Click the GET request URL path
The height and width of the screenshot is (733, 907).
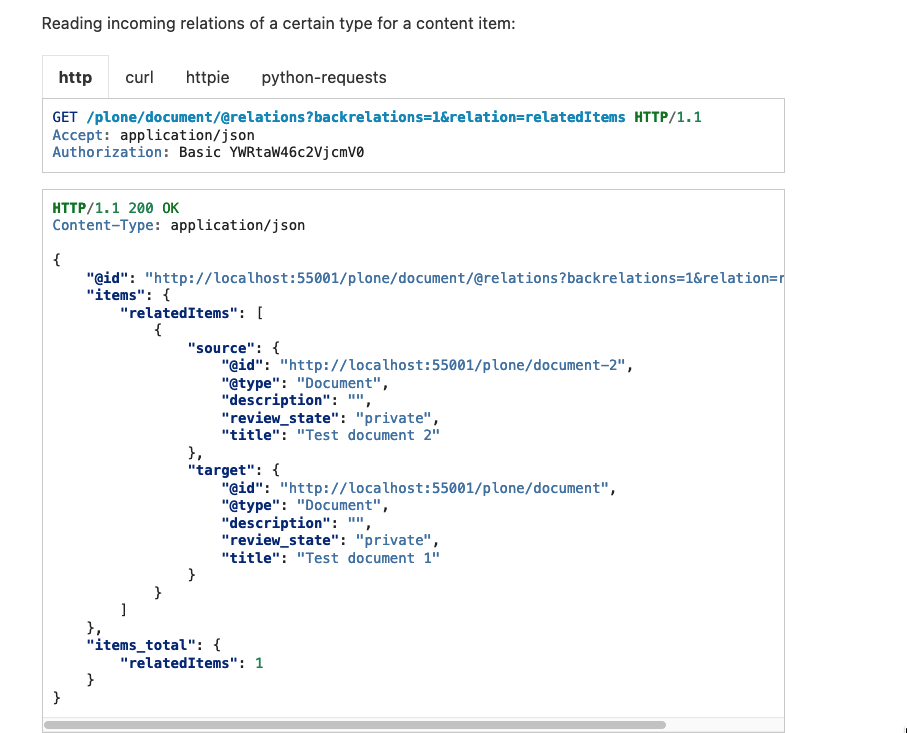[356, 117]
